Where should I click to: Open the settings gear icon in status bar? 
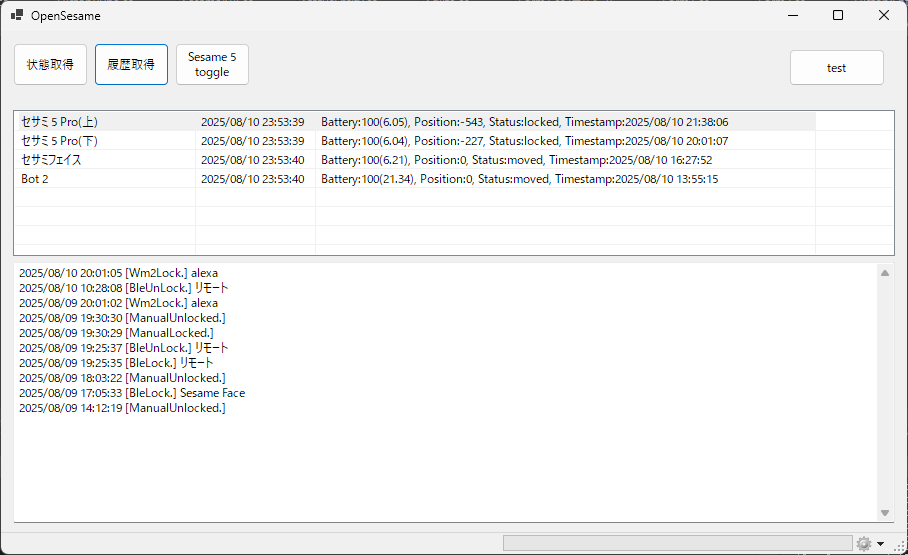864,543
